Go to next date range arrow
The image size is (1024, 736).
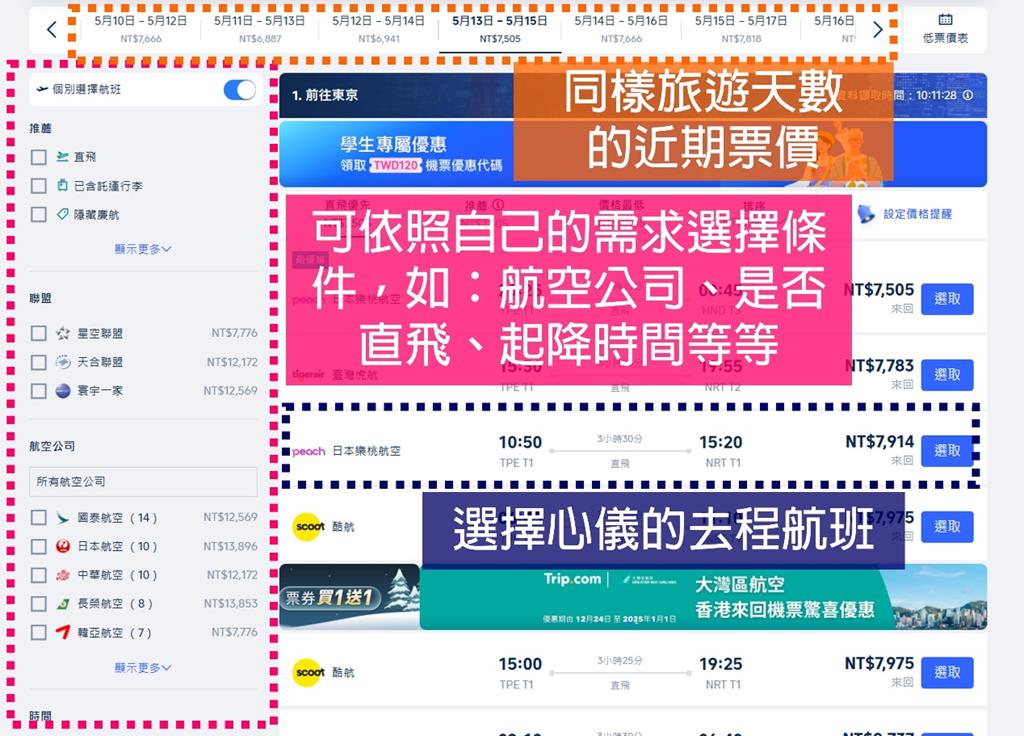coord(878,29)
